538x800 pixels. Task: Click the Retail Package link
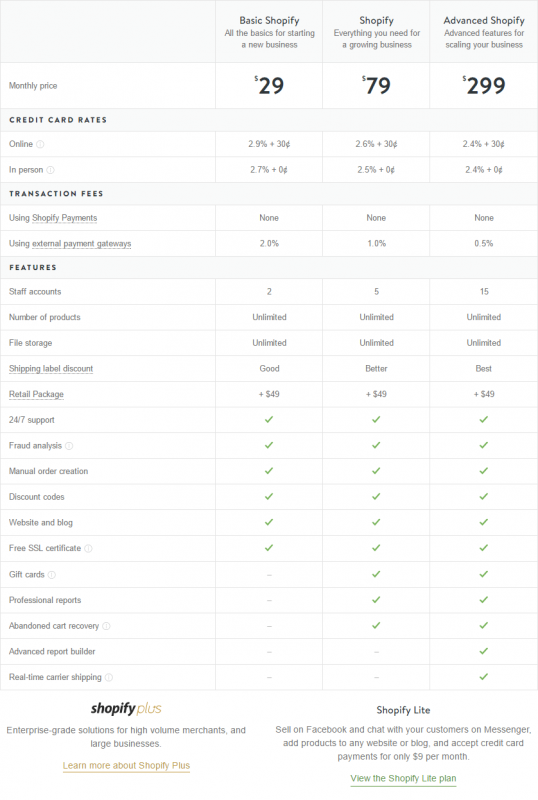click(x=36, y=394)
